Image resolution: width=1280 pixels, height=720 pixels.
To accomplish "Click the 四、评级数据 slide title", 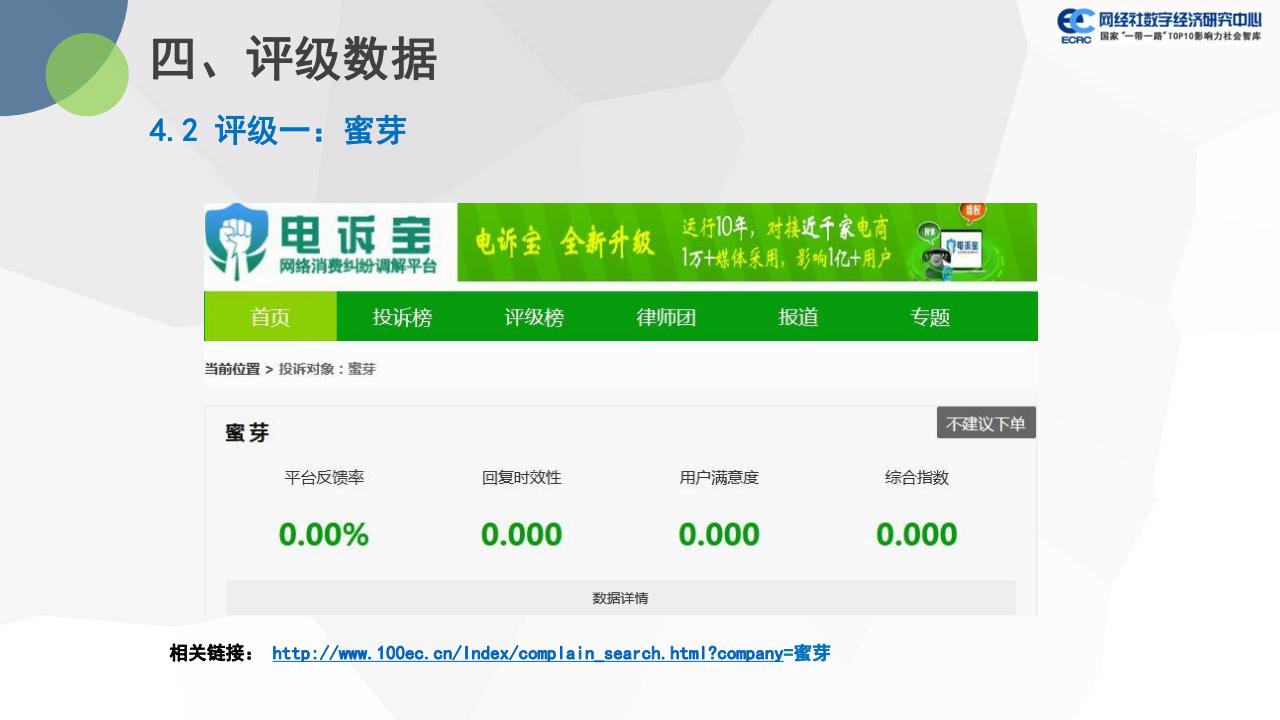I will pos(293,60).
